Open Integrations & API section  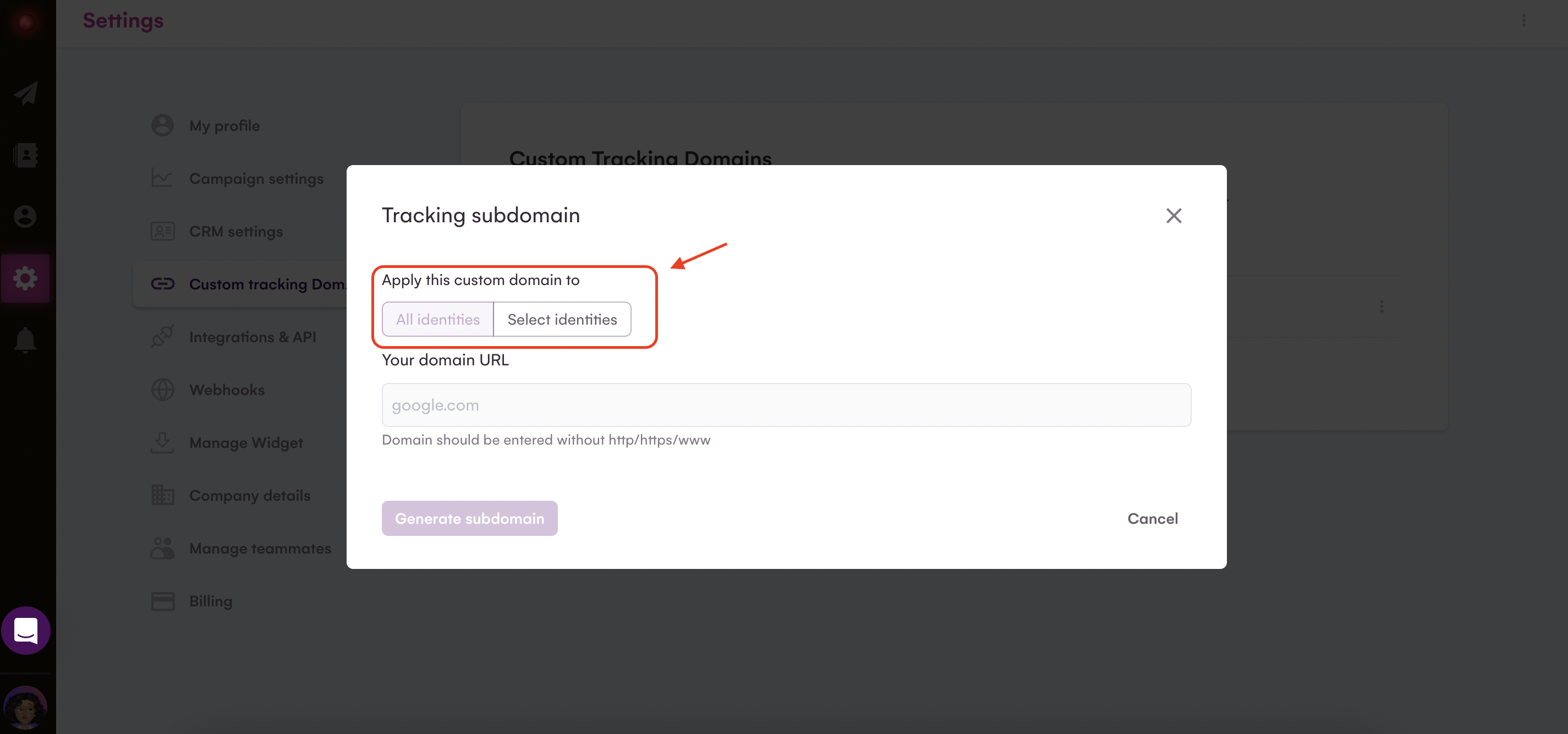tap(252, 337)
